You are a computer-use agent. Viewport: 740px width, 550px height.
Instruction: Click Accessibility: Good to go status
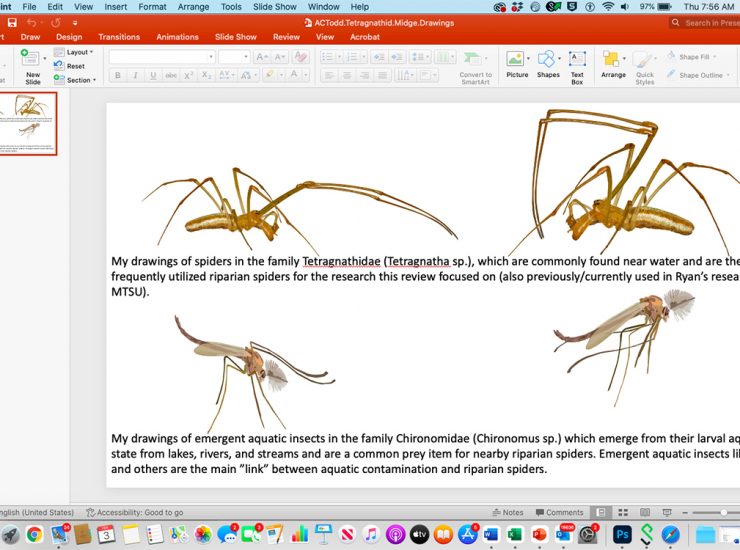point(134,512)
